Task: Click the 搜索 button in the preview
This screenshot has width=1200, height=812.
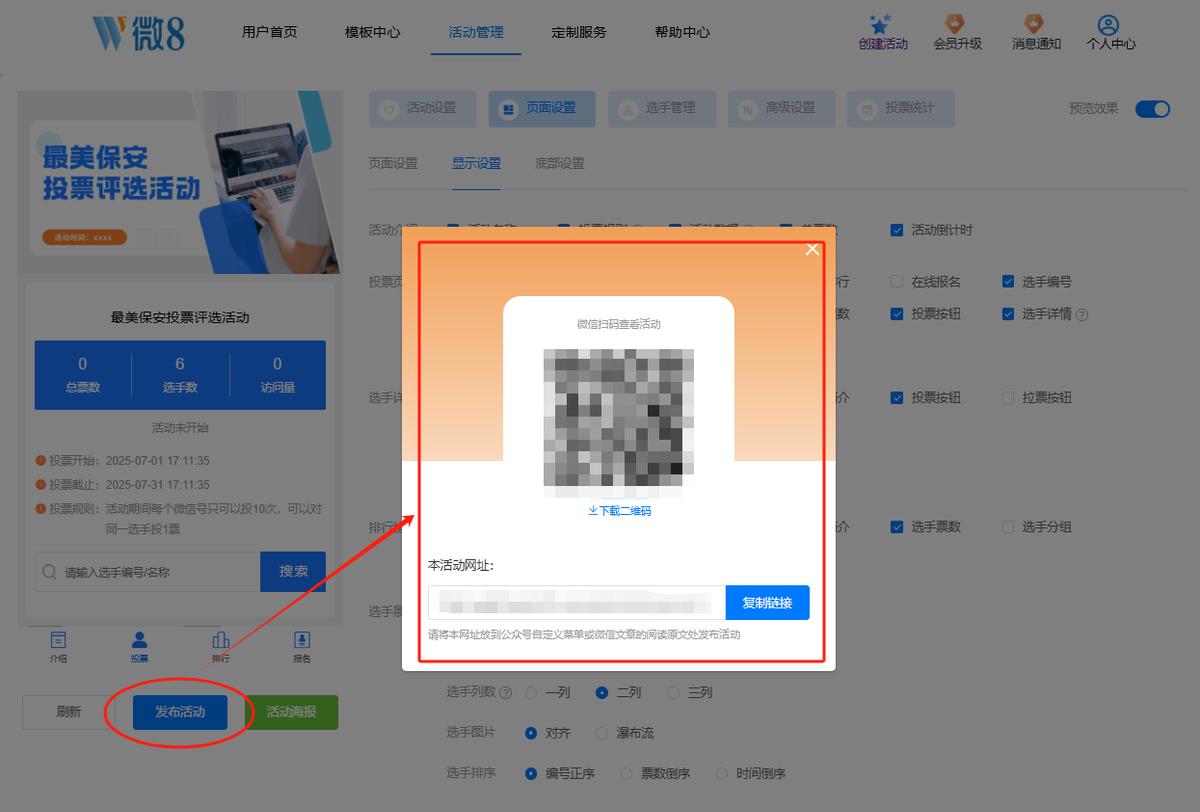Action: pyautogui.click(x=293, y=571)
